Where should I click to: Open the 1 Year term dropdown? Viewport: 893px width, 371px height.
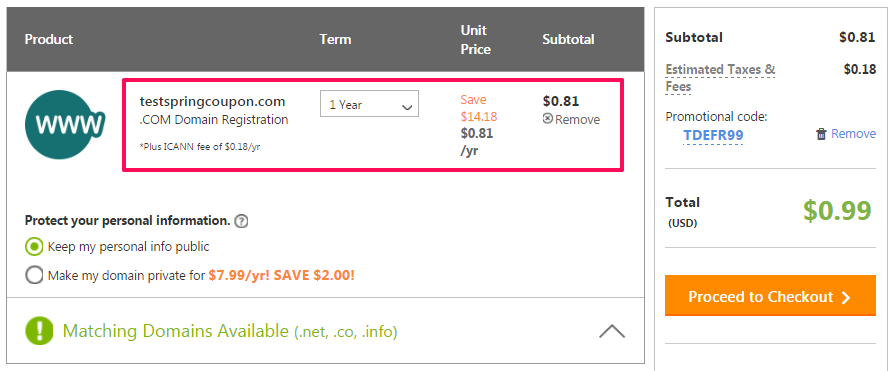tap(369, 104)
